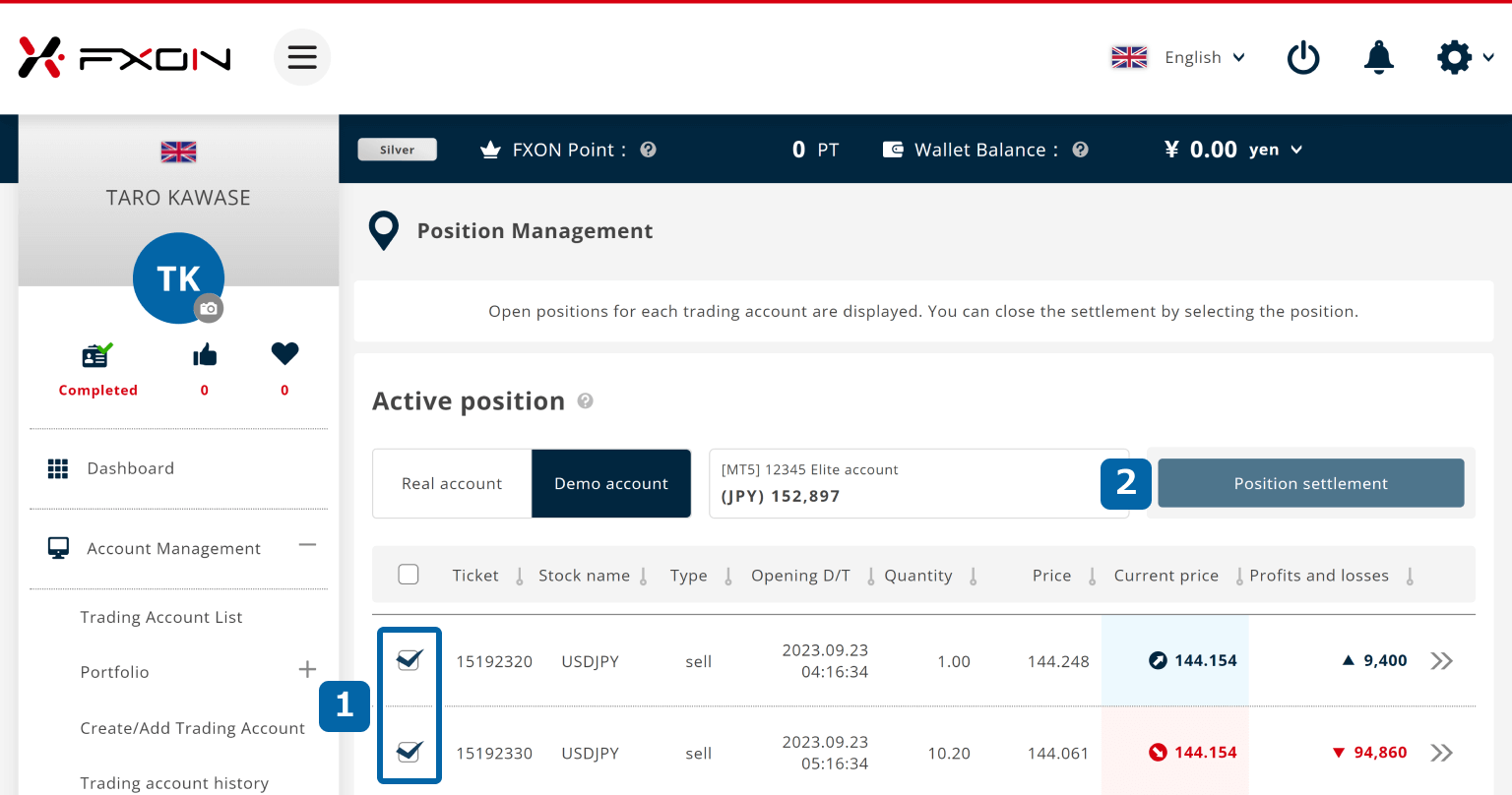Viewport: 1512px width, 795px height.
Task: Click the Silver rank badge
Action: click(x=397, y=150)
